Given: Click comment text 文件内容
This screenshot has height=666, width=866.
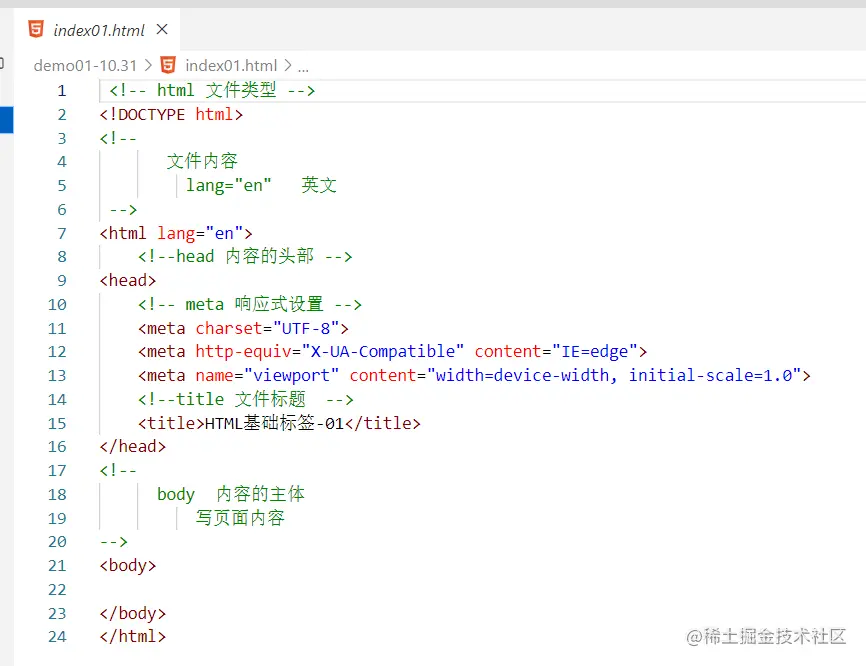Looking at the screenshot, I should pos(202,161).
